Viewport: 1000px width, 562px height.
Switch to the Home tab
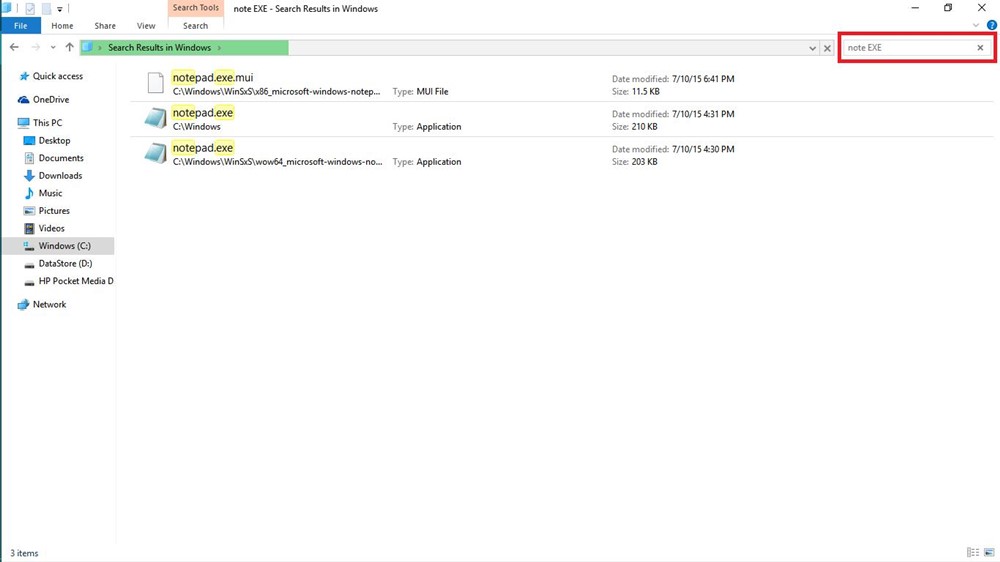click(62, 26)
